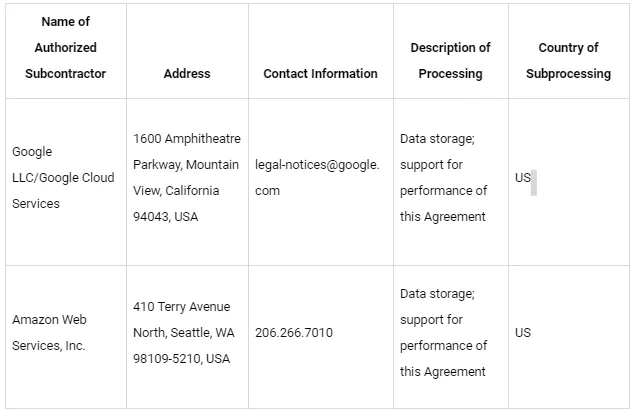The width and height of the screenshot is (634, 410).
Task: Click the Name of Authorized Subcontractor header
Action: (66, 48)
